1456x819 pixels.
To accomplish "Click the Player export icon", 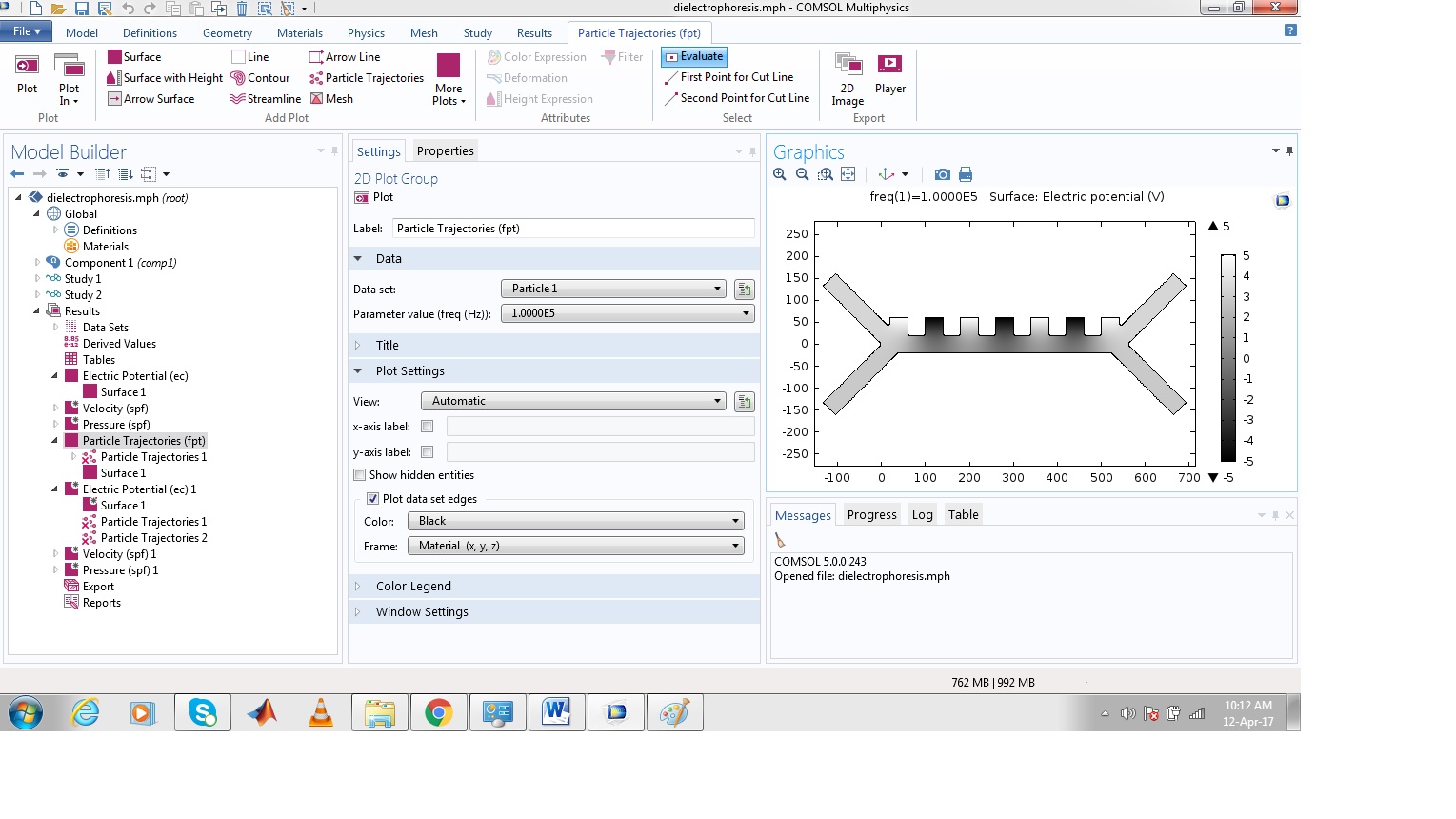I will coord(889,74).
